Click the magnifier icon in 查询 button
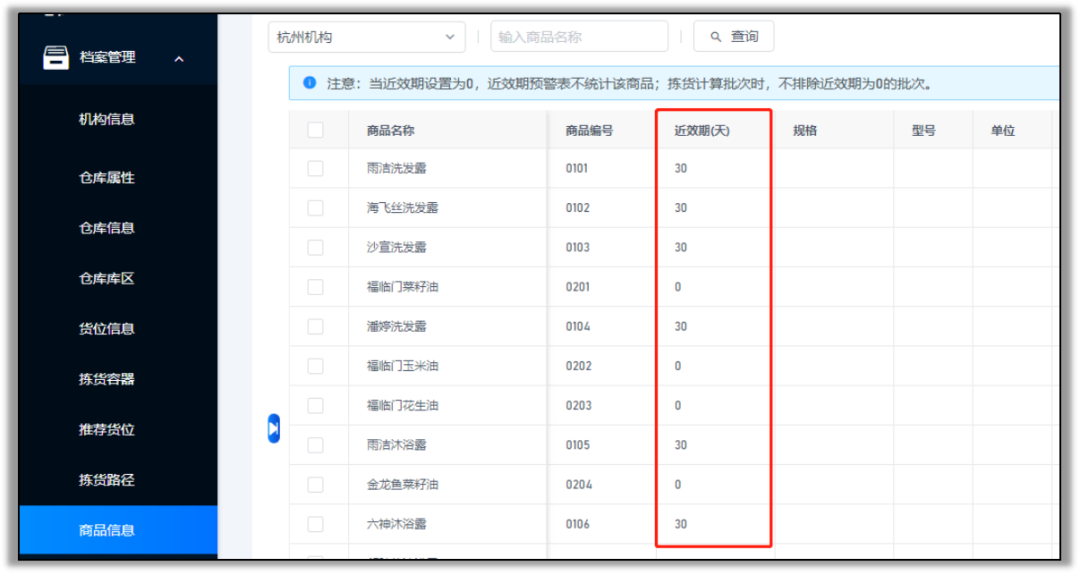The height and width of the screenshot is (575, 1080). (715, 37)
